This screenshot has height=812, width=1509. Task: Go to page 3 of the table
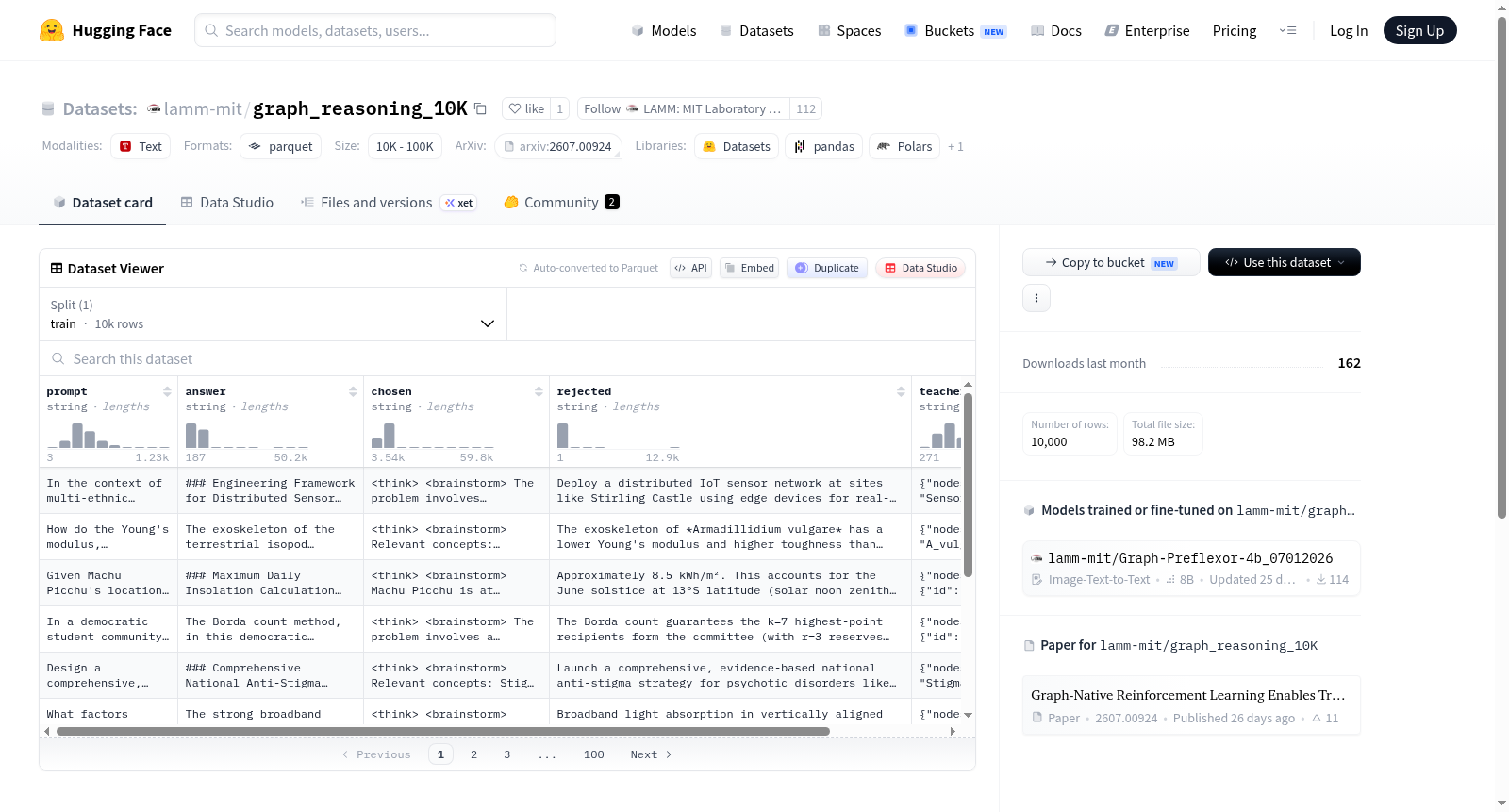(x=506, y=754)
